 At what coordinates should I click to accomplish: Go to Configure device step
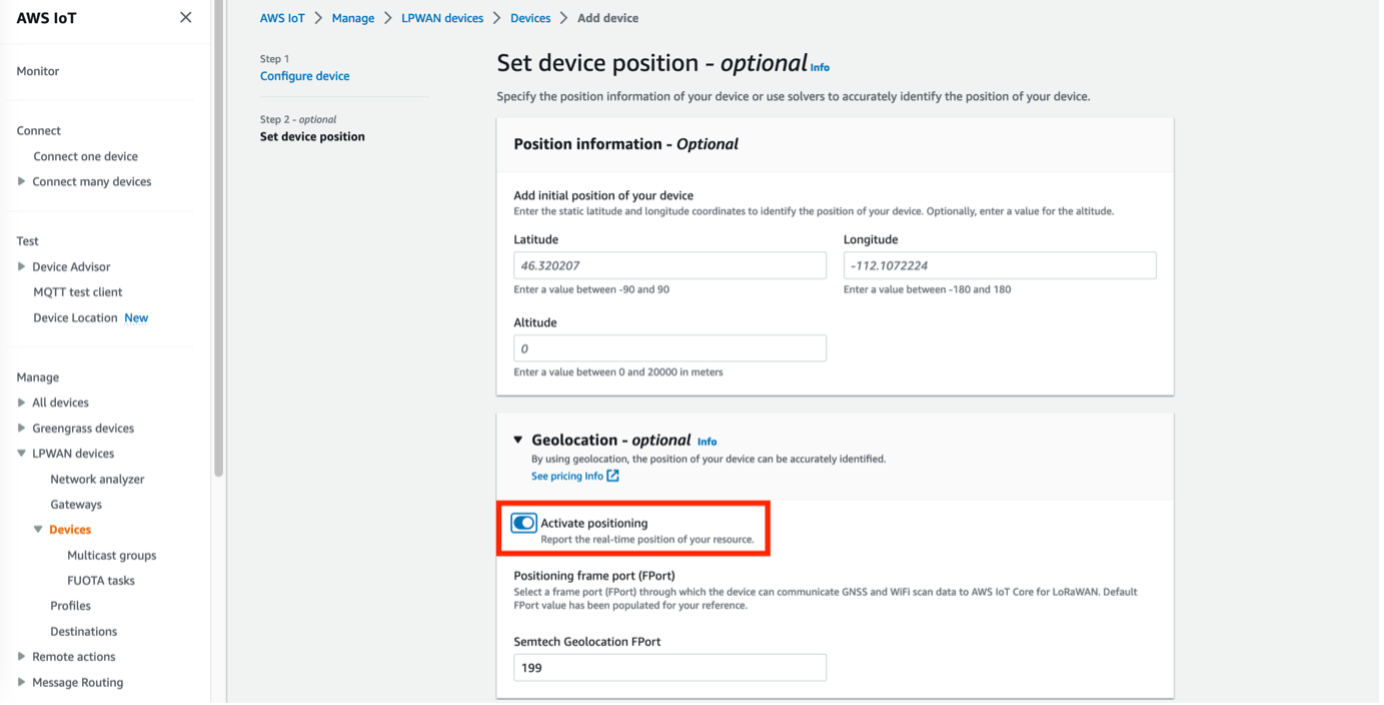[305, 76]
